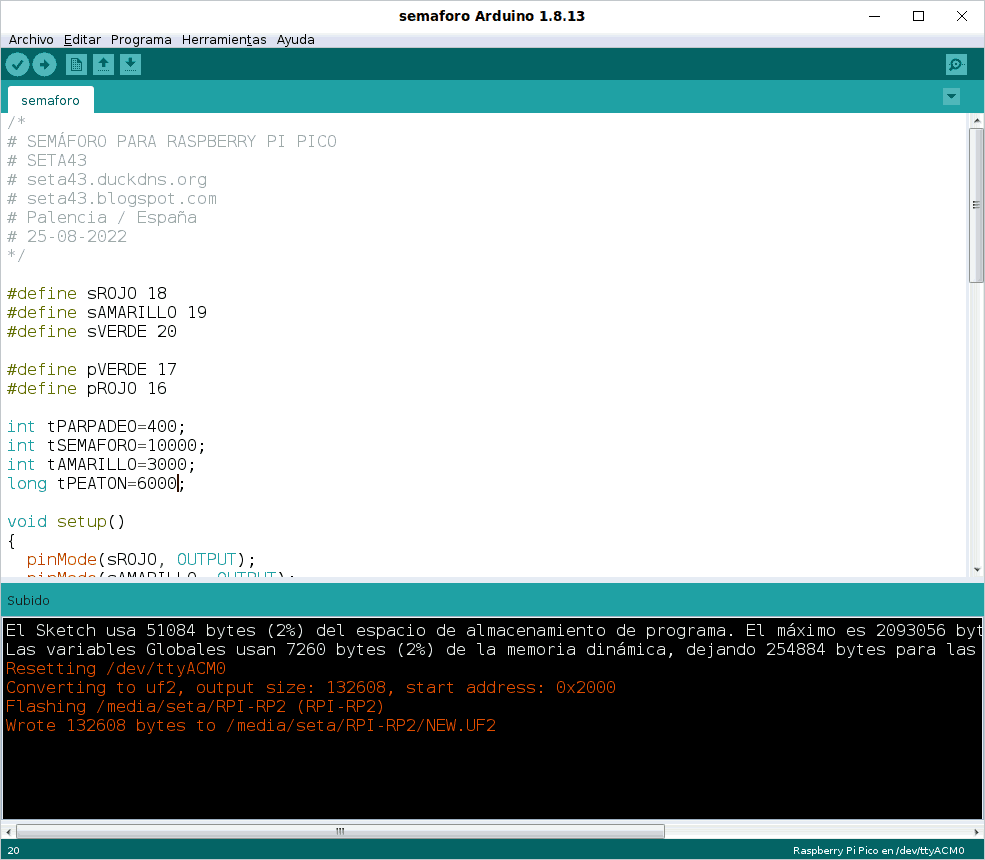Maximize the Arduino window
Viewport: 985px width, 860px height.
[x=918, y=16]
